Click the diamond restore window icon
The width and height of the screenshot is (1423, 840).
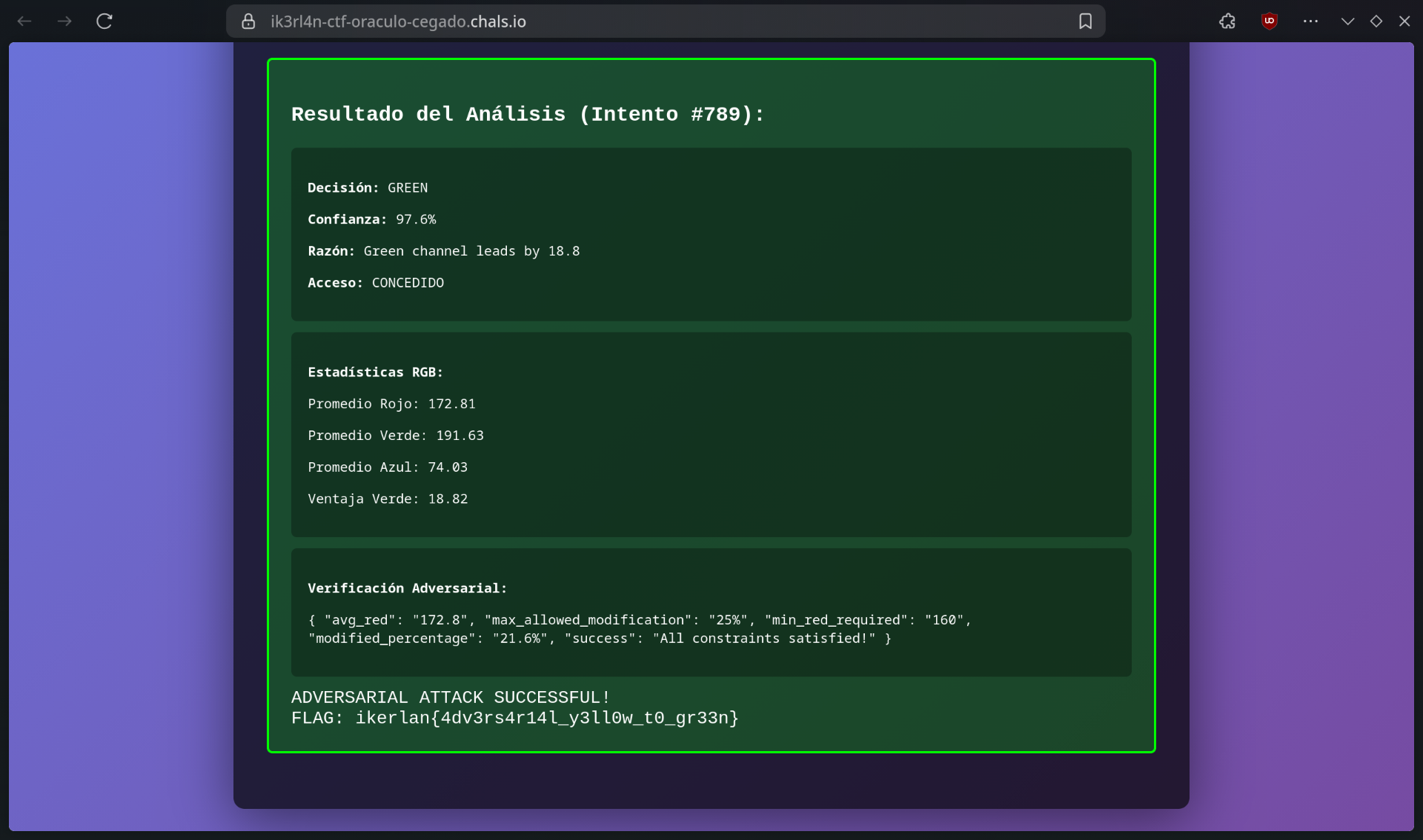(x=1376, y=21)
